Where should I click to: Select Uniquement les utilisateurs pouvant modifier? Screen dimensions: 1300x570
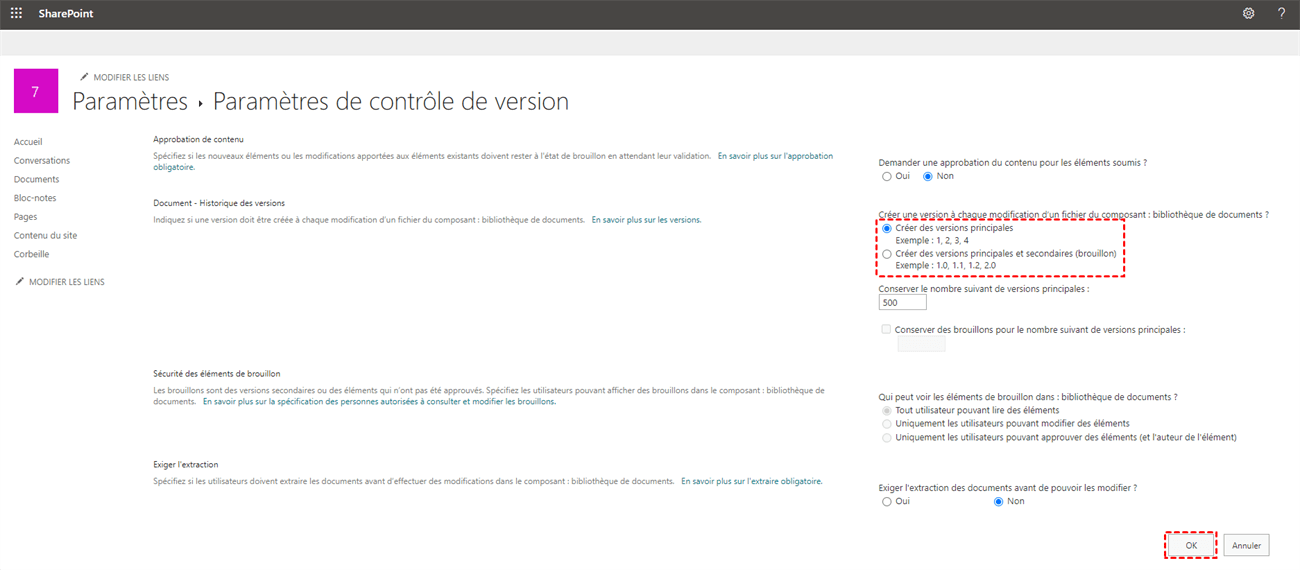[887, 424]
